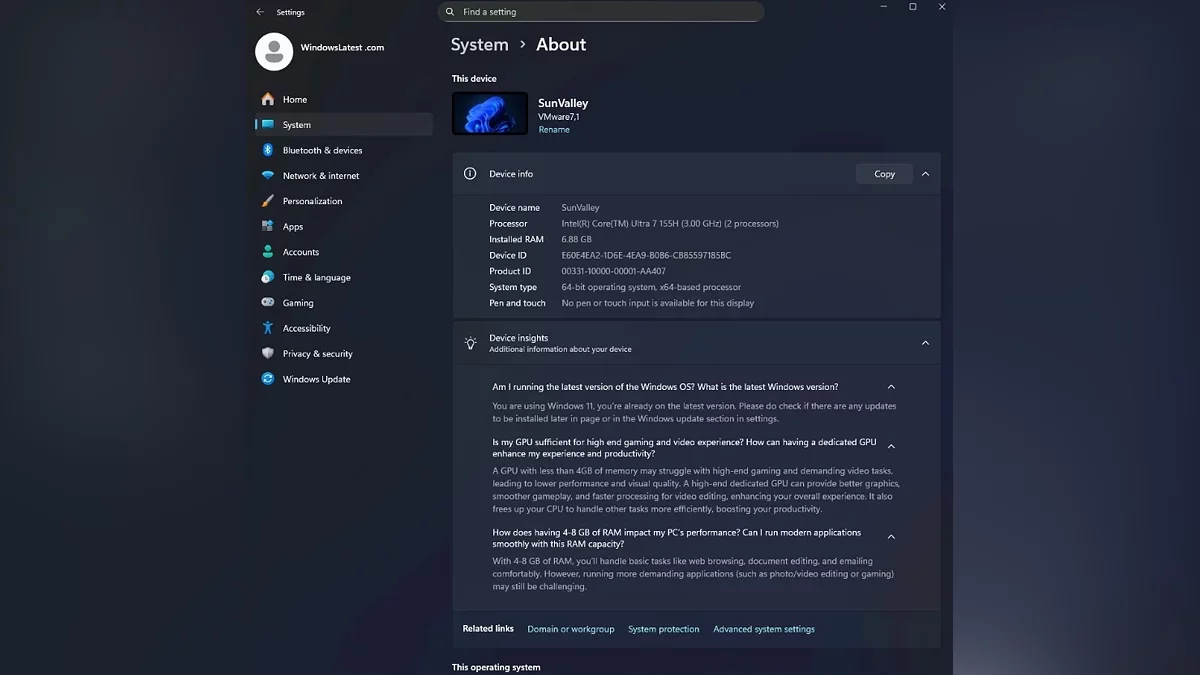Collapse the GPU gaming question
Viewport: 1200px width, 675px height.
tap(891, 447)
